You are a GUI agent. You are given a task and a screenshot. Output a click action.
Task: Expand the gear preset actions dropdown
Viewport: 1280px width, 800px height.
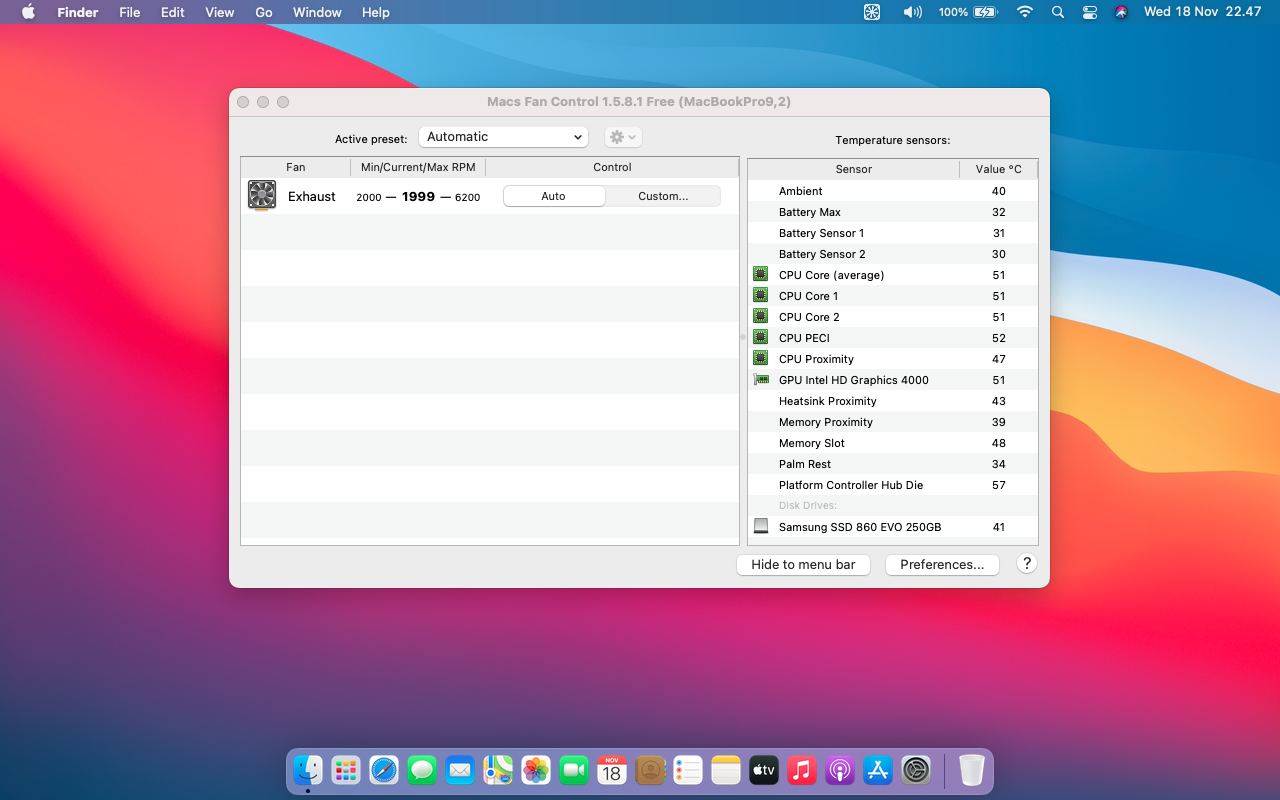point(623,137)
